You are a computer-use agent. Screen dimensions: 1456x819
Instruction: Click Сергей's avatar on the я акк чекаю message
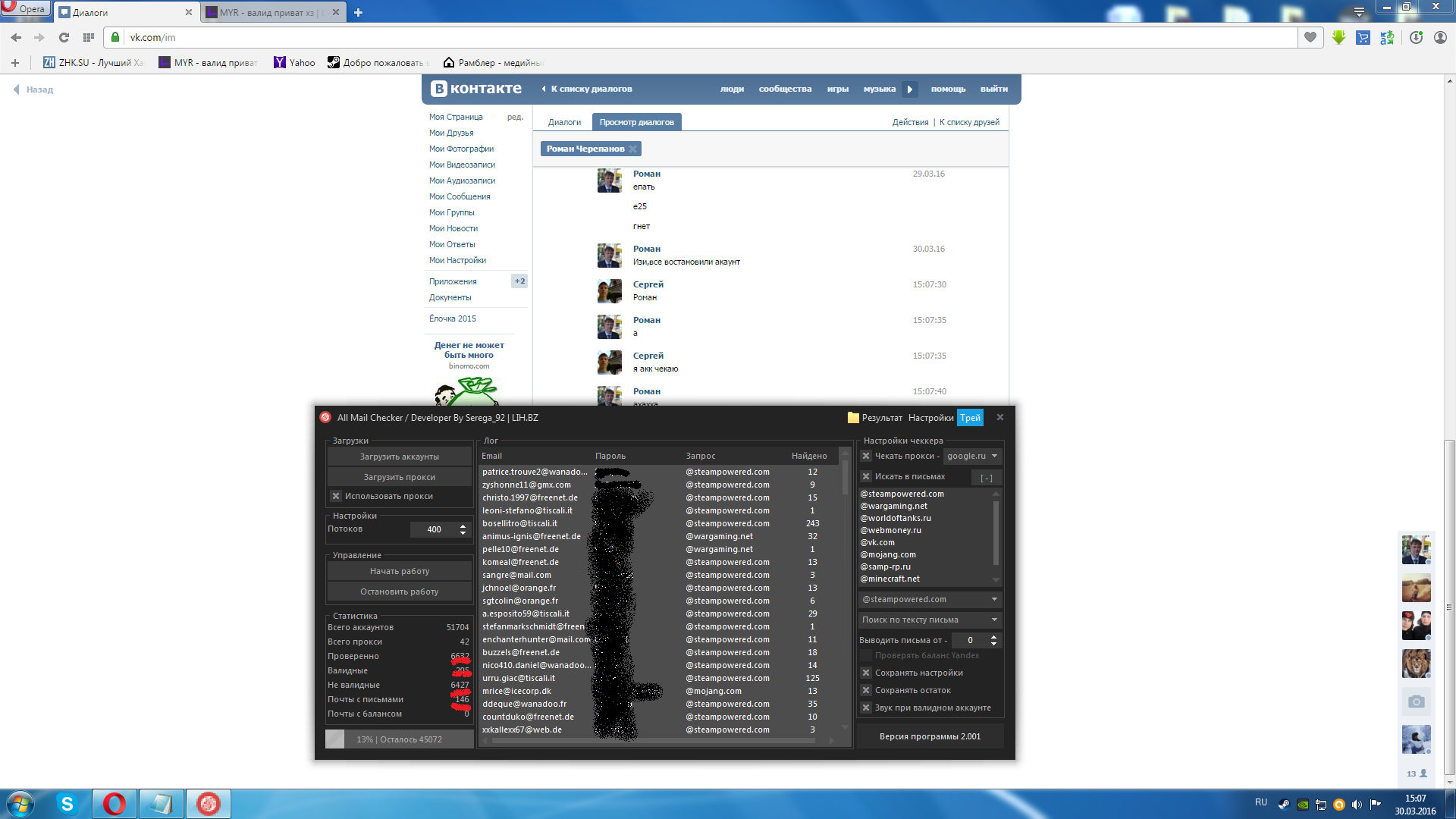[609, 362]
